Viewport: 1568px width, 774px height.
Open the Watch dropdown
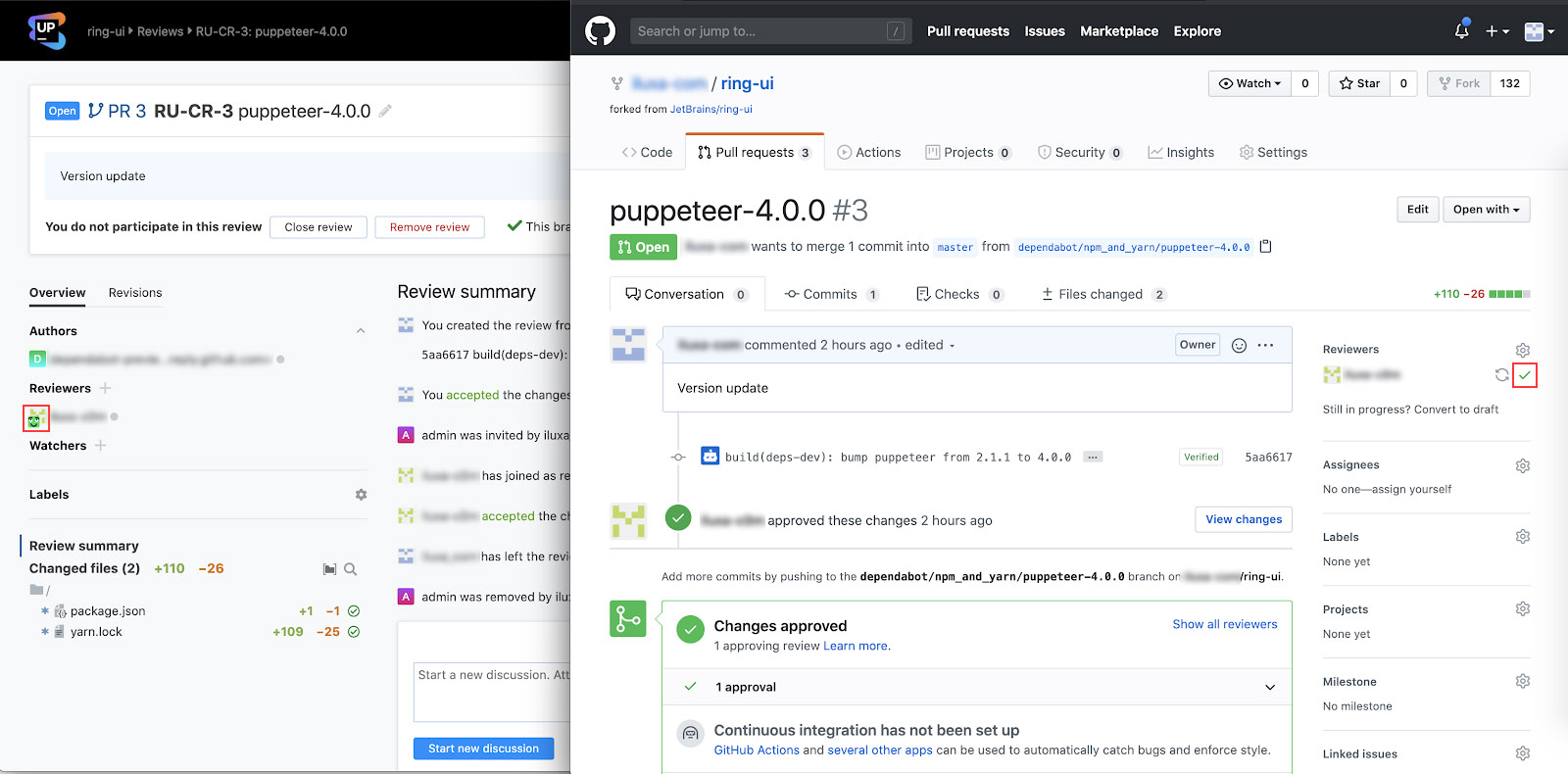pyautogui.click(x=1249, y=83)
